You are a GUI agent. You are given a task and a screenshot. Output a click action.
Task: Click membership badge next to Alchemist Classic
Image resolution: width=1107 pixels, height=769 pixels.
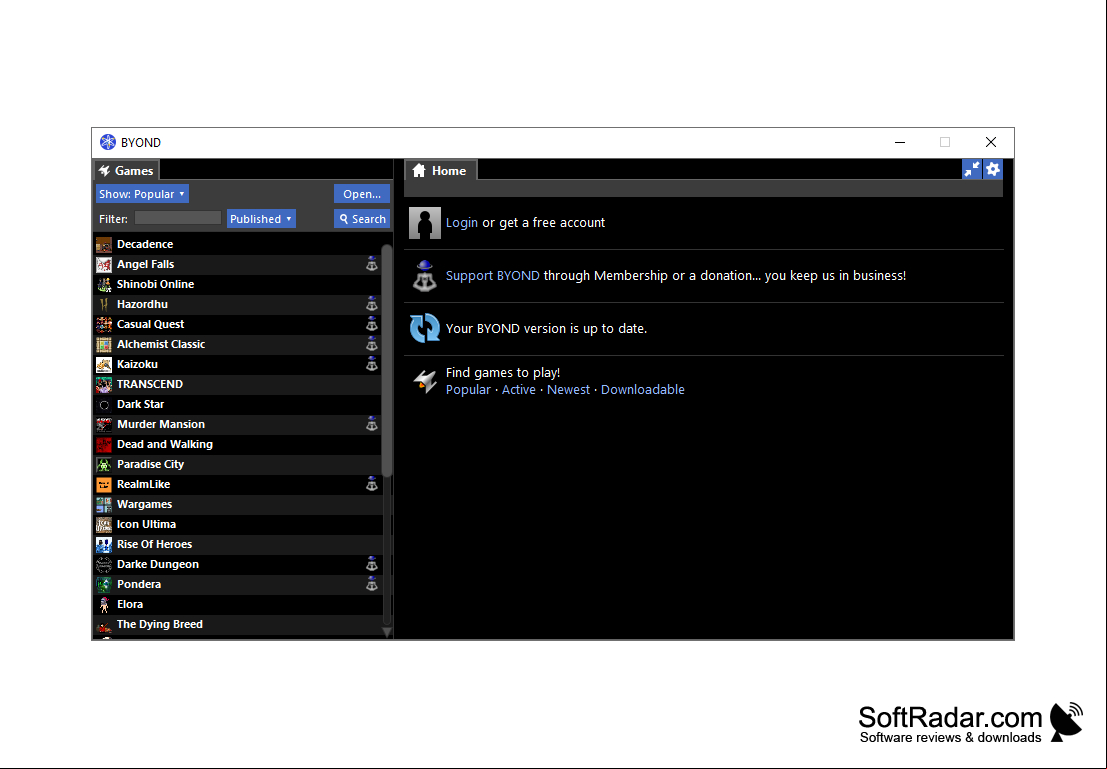pos(371,344)
